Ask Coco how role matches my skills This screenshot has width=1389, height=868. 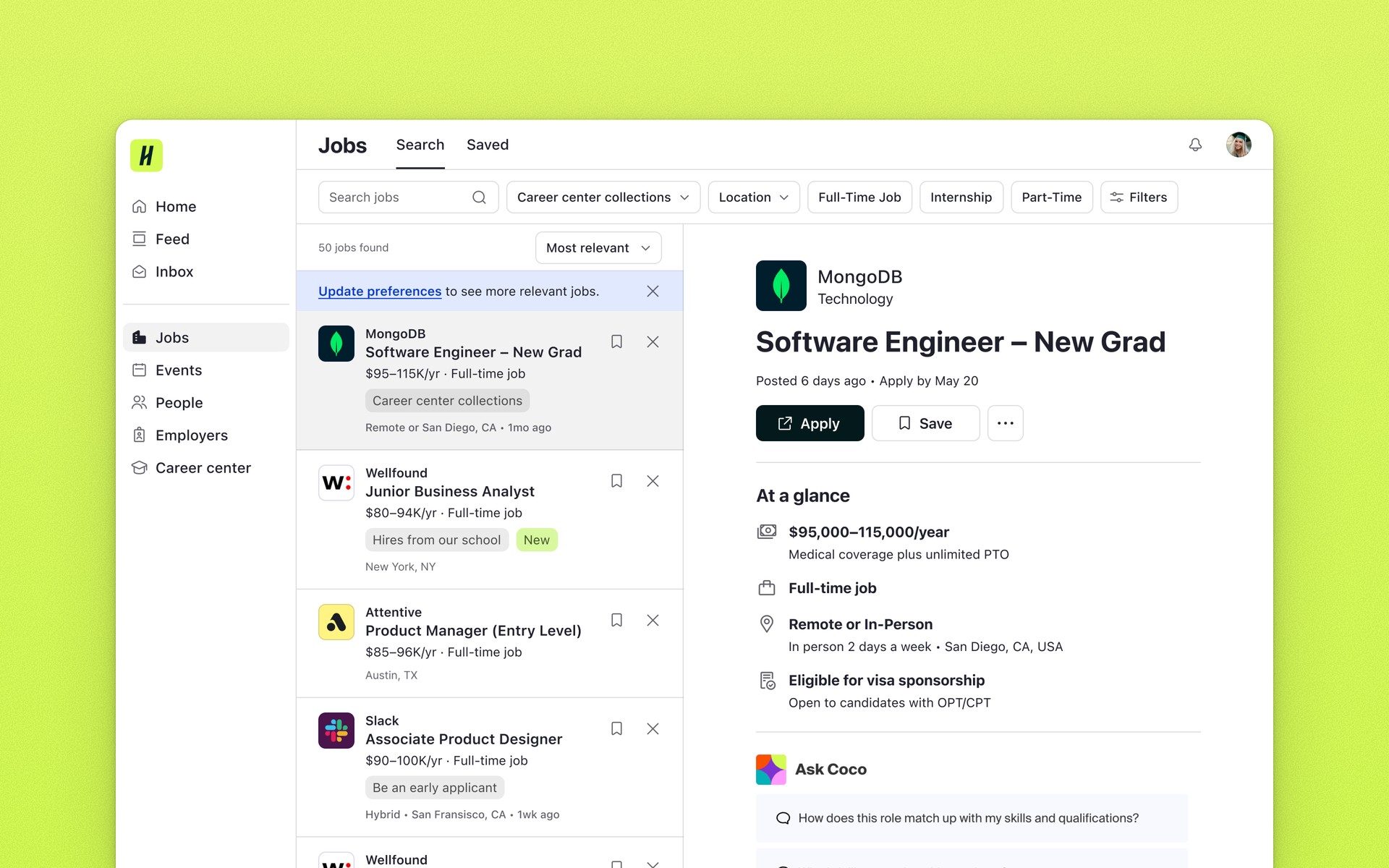tap(972, 818)
